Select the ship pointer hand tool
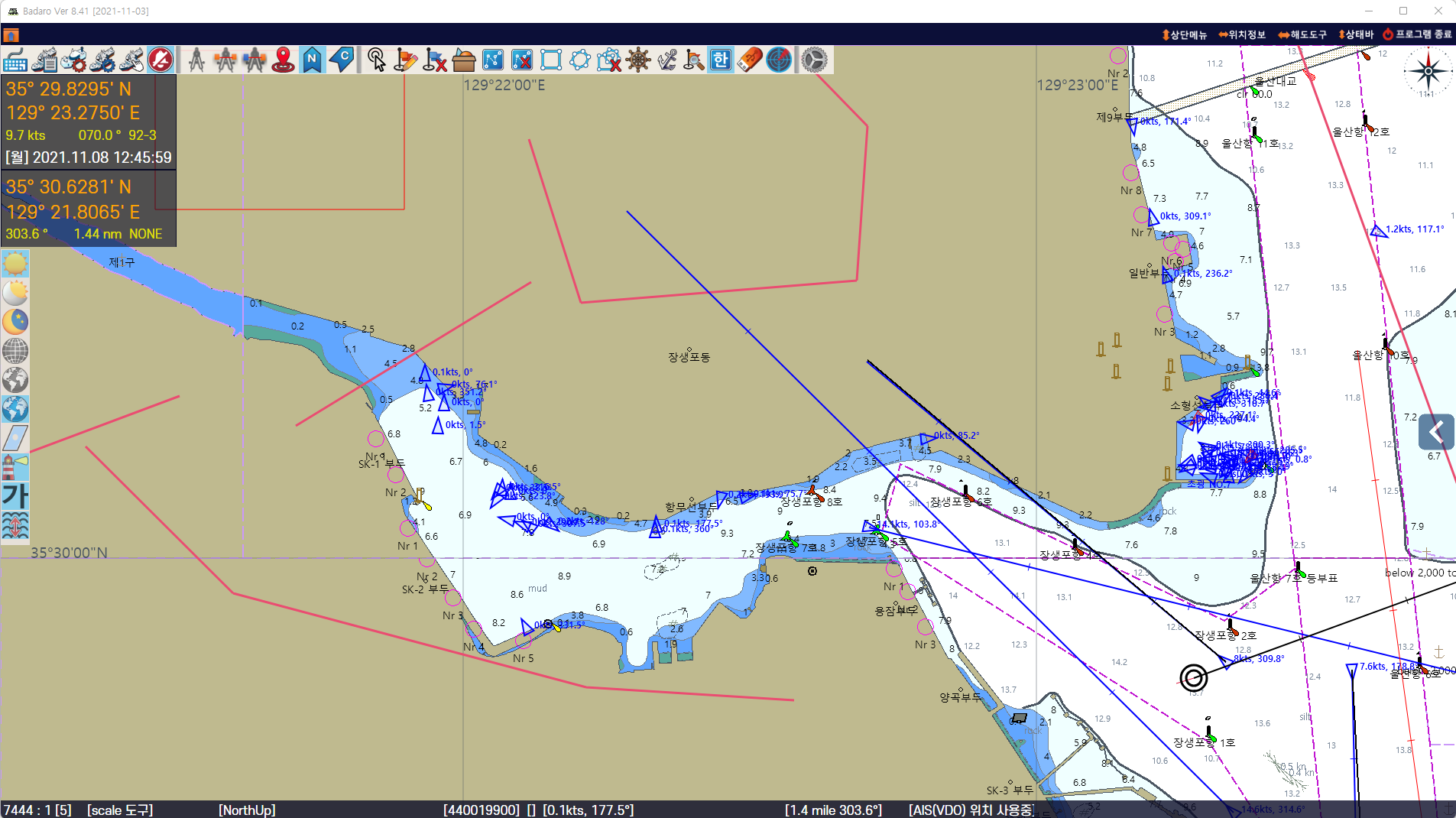The image size is (1456, 818). pos(131,60)
